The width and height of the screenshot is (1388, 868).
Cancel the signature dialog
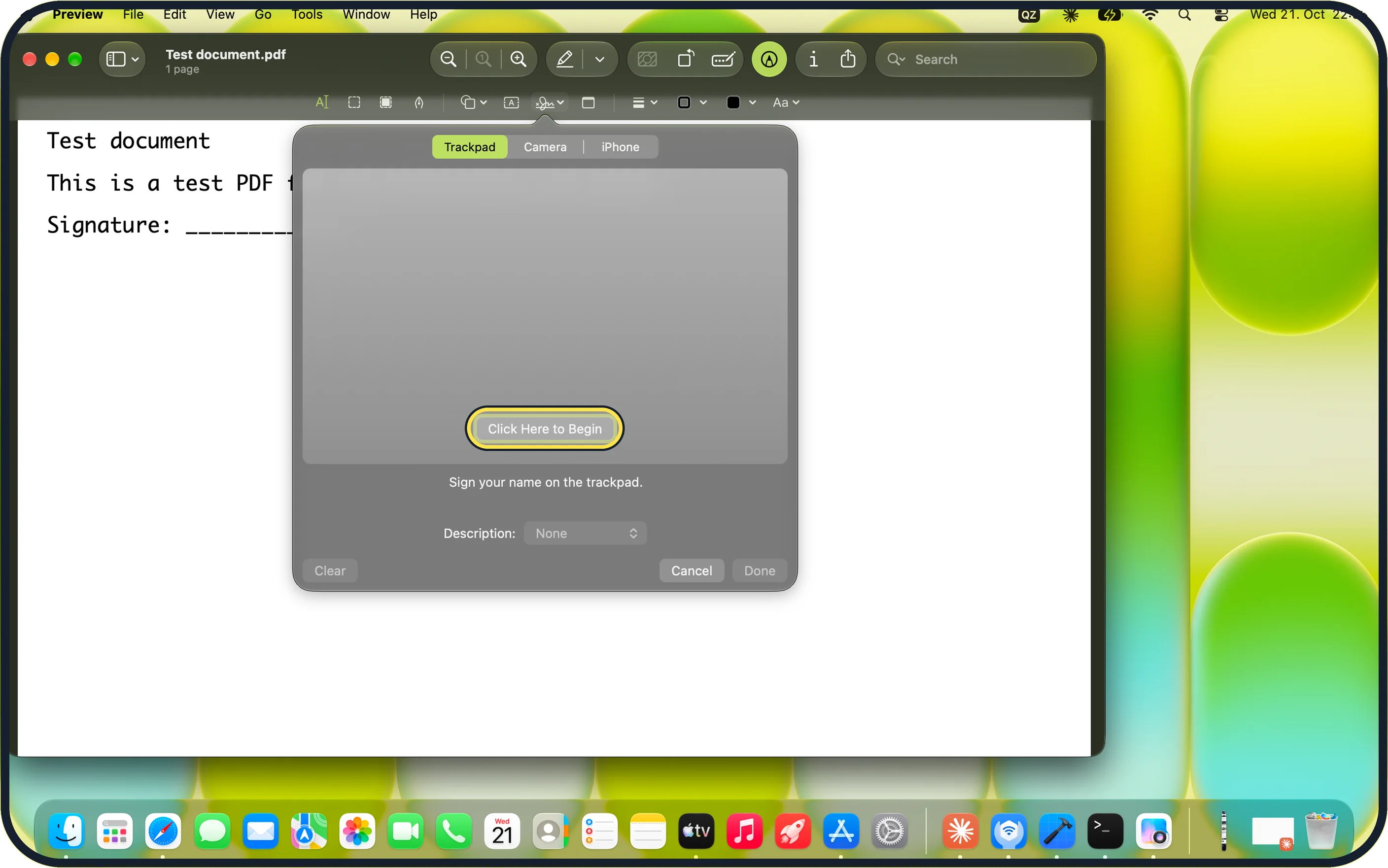692,570
